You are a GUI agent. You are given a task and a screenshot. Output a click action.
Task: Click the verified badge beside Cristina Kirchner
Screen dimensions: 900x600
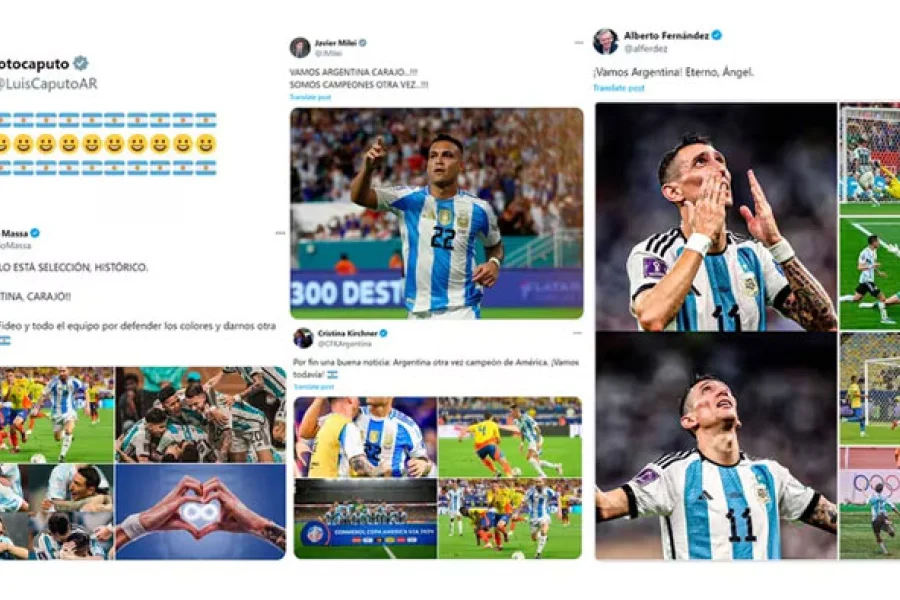(383, 333)
